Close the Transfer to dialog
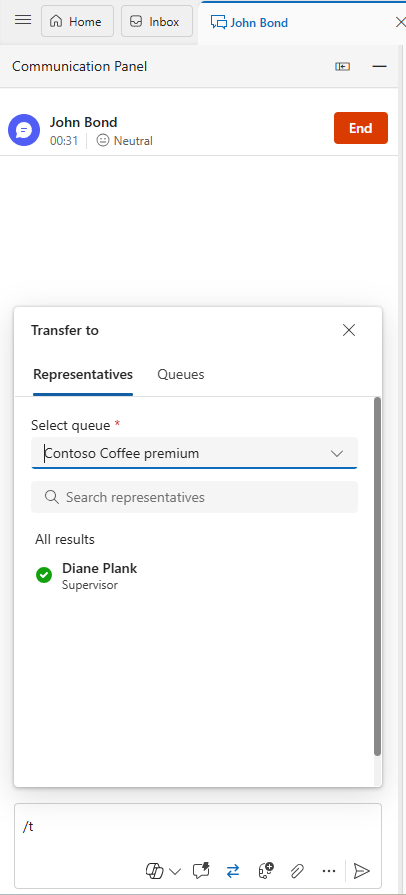The image size is (406, 895). pos(349,330)
